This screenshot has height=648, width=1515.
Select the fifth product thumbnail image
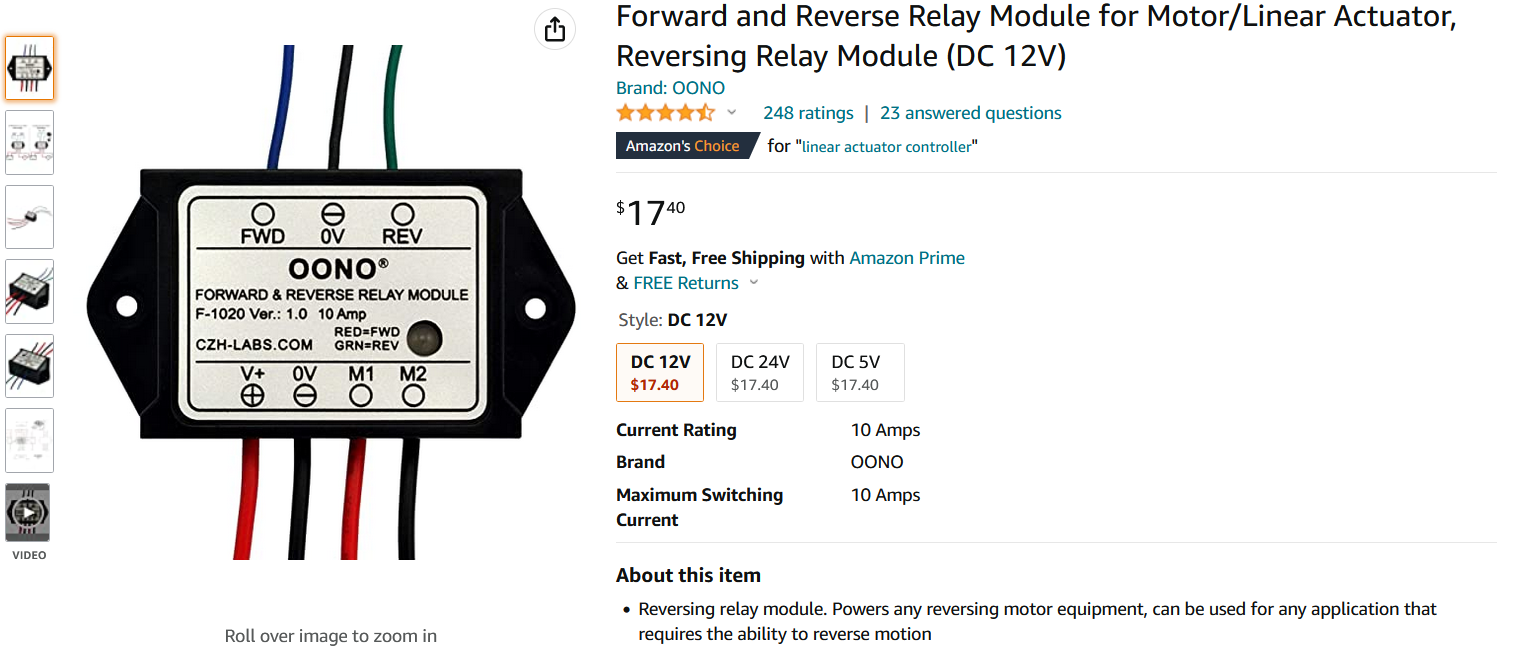point(29,365)
